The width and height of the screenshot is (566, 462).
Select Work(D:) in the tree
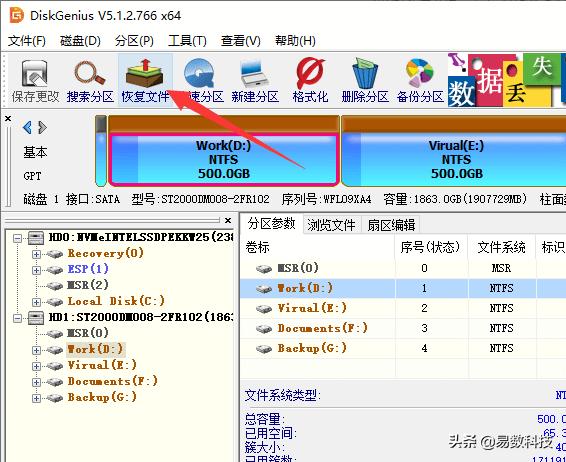click(96, 349)
